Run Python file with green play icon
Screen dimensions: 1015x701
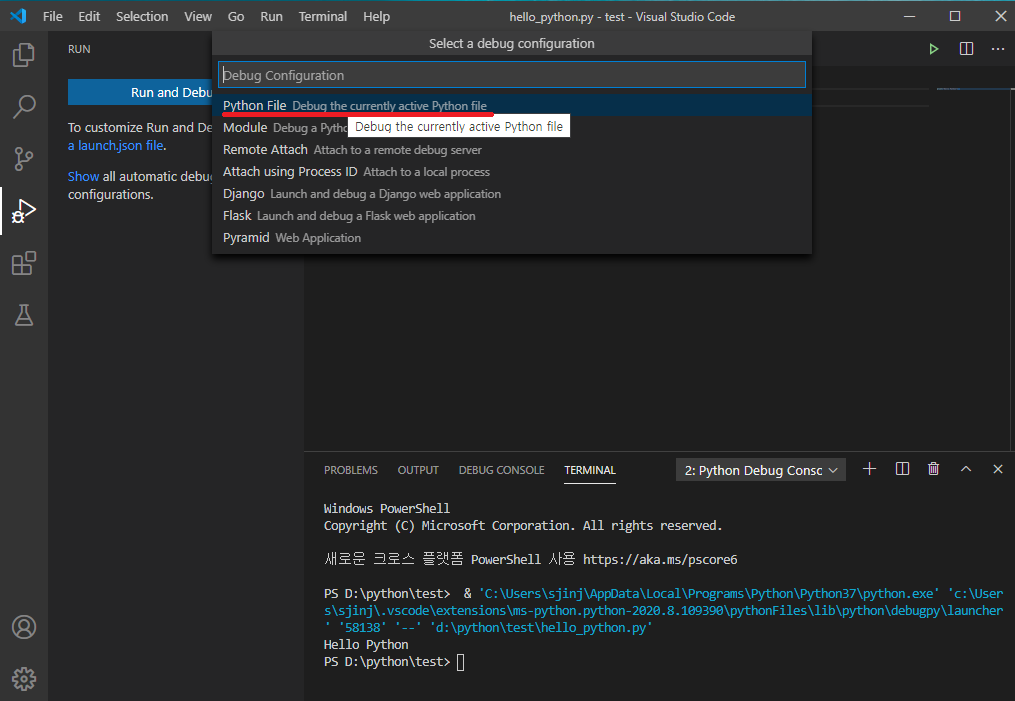pyautogui.click(x=933, y=49)
